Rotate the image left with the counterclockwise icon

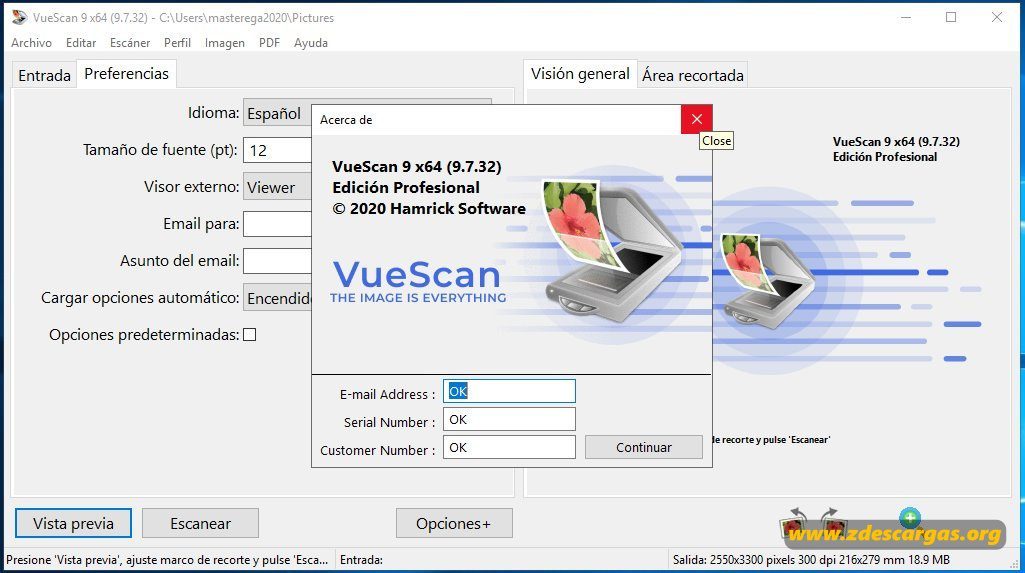794,523
